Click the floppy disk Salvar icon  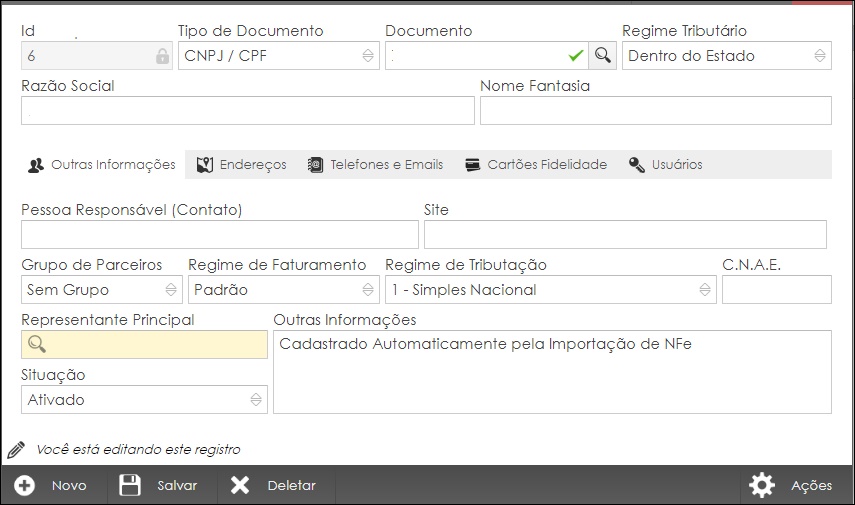[130, 485]
